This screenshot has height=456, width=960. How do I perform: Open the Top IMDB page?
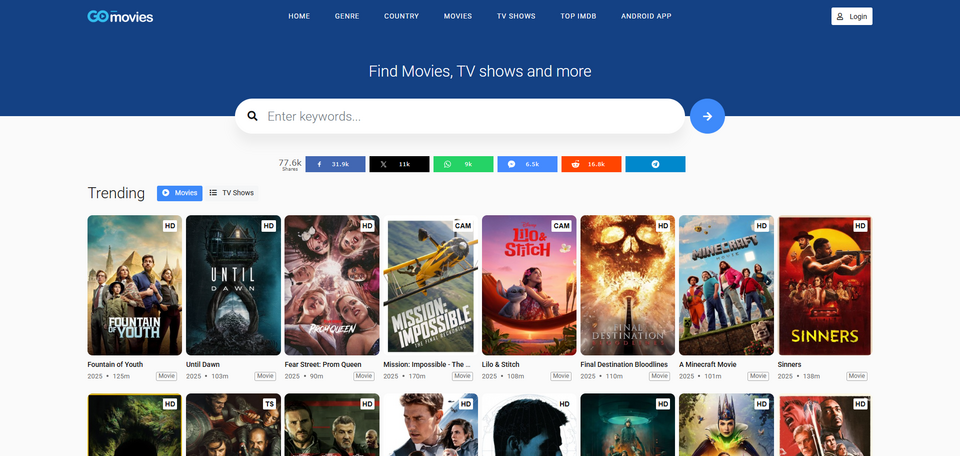[578, 17]
